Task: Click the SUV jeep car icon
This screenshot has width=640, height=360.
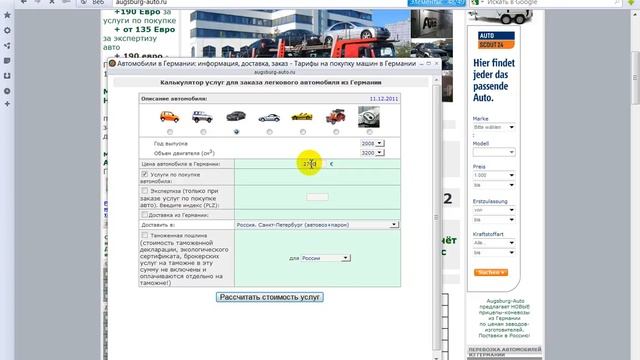Action: point(202,117)
